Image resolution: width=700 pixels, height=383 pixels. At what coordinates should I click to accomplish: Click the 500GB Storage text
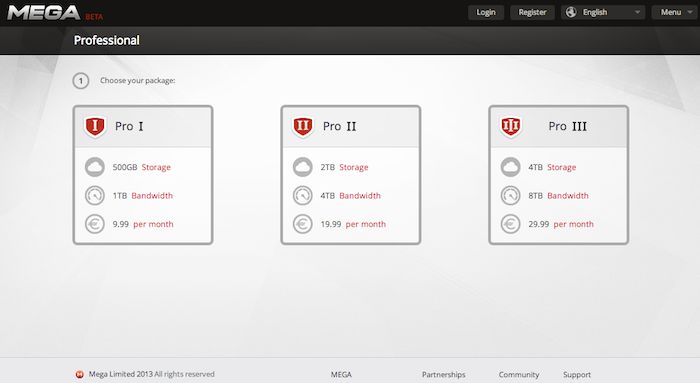tap(142, 167)
